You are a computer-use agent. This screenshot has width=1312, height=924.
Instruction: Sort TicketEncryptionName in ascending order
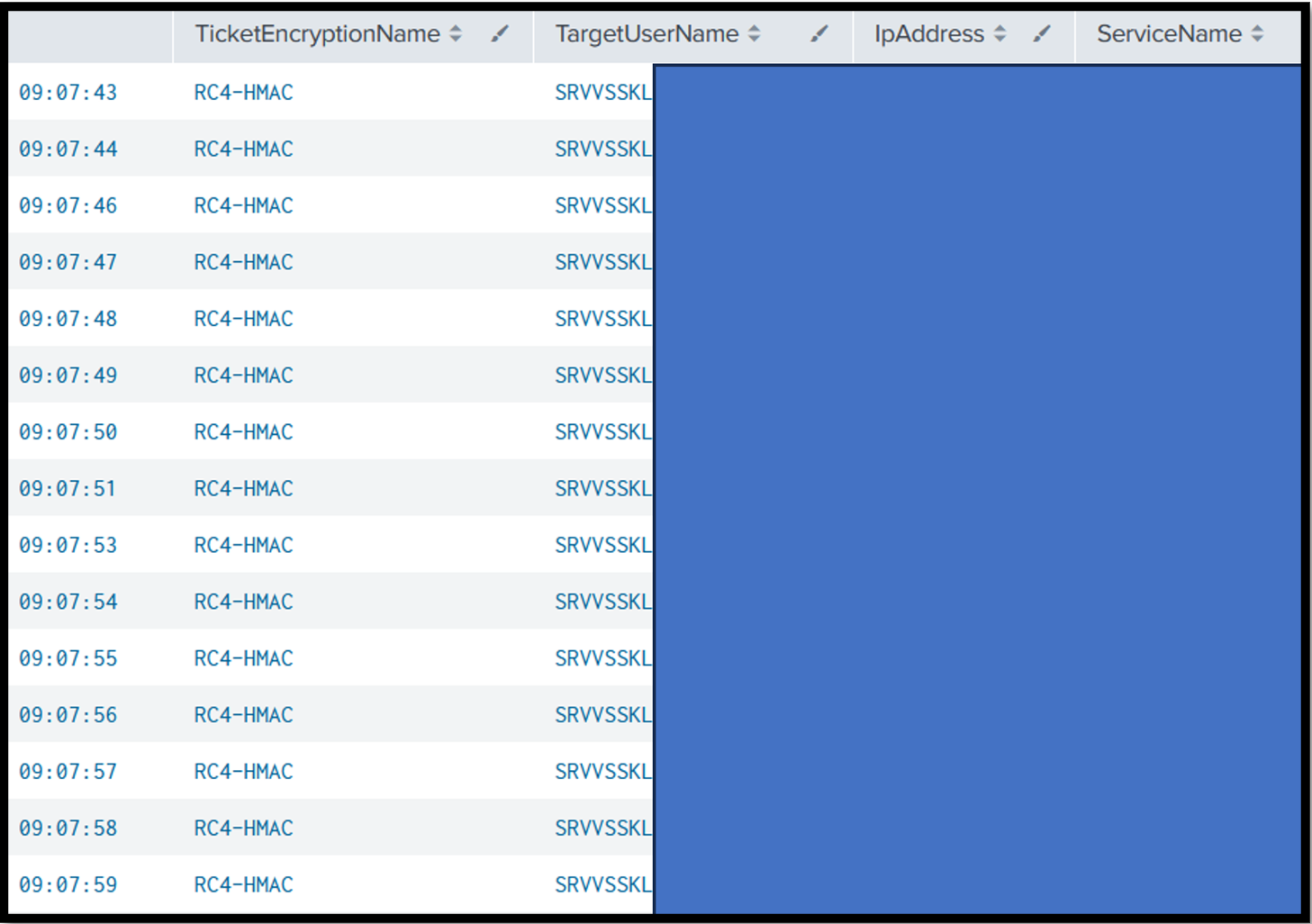point(455,30)
